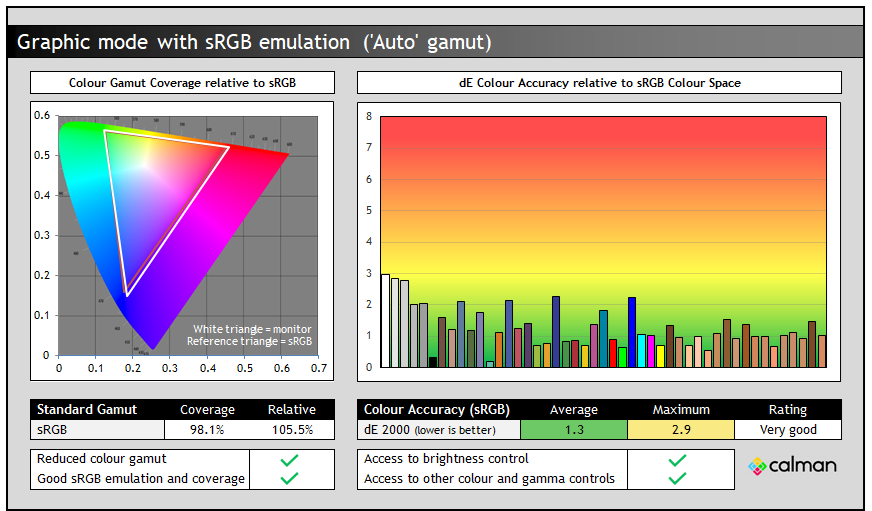Click the Graphic mode with sRGB emulation title bar
The height and width of the screenshot is (511, 872).
(435, 42)
